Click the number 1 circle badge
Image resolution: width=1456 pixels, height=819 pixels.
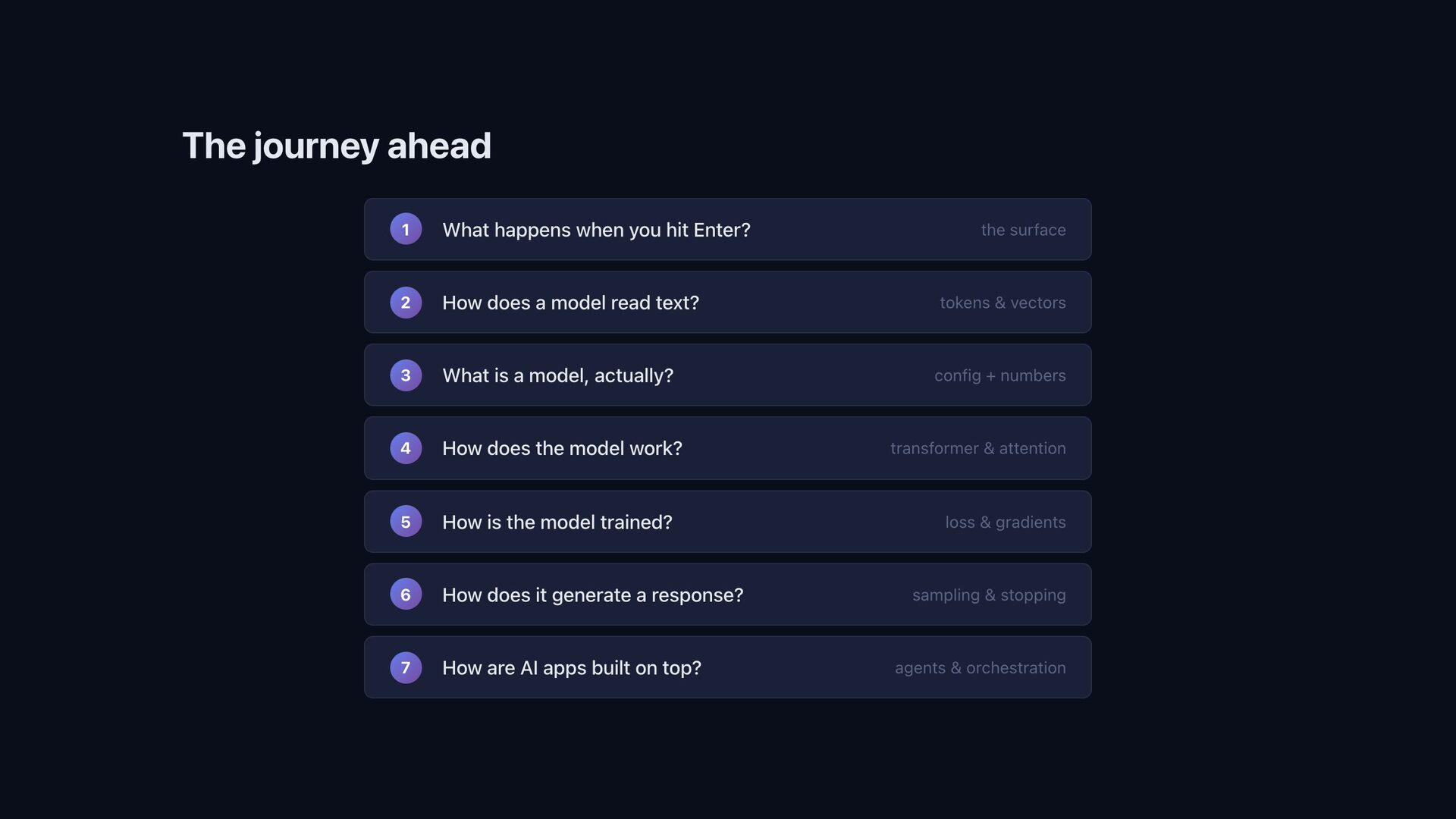[x=406, y=229]
